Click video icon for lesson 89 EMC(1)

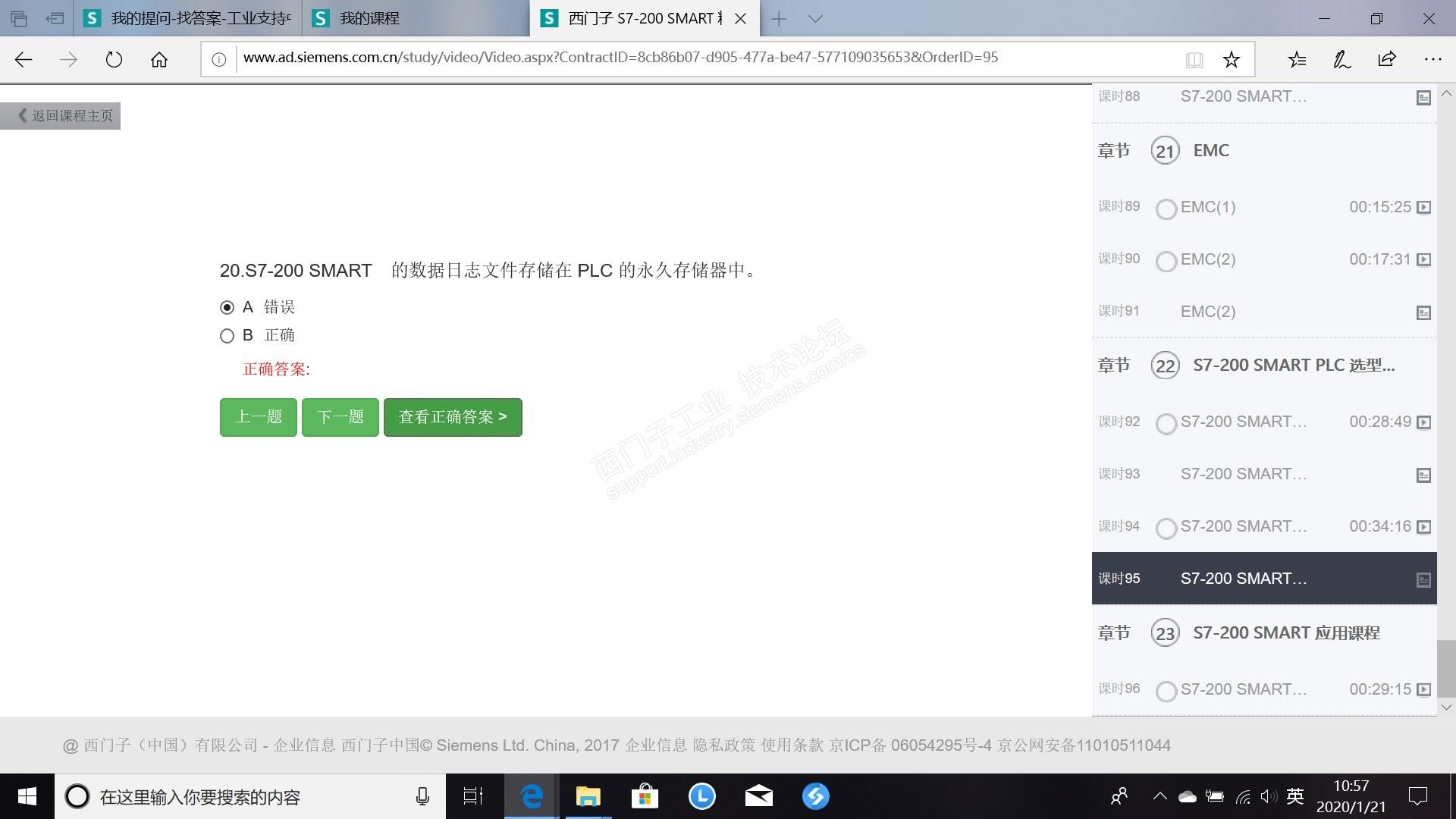coord(1423,207)
